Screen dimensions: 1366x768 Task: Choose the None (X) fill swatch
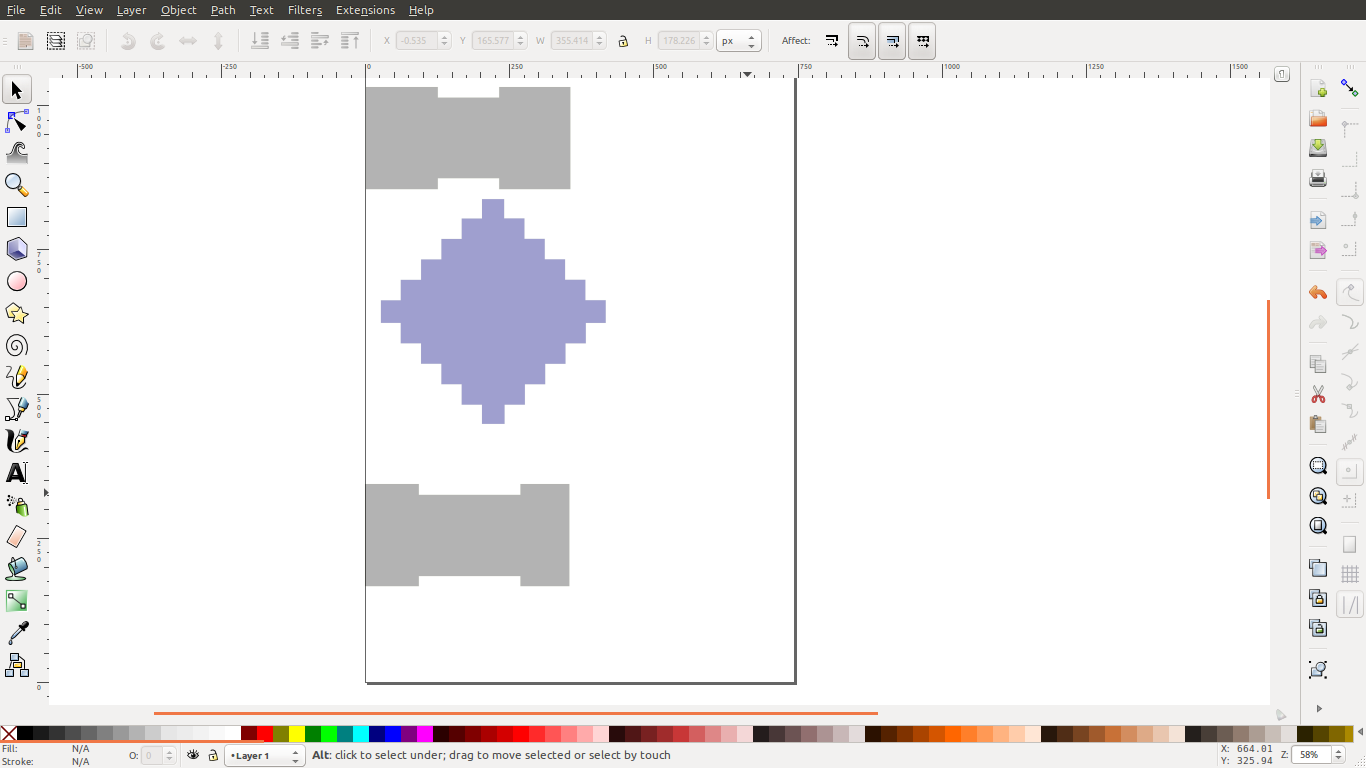[9, 733]
